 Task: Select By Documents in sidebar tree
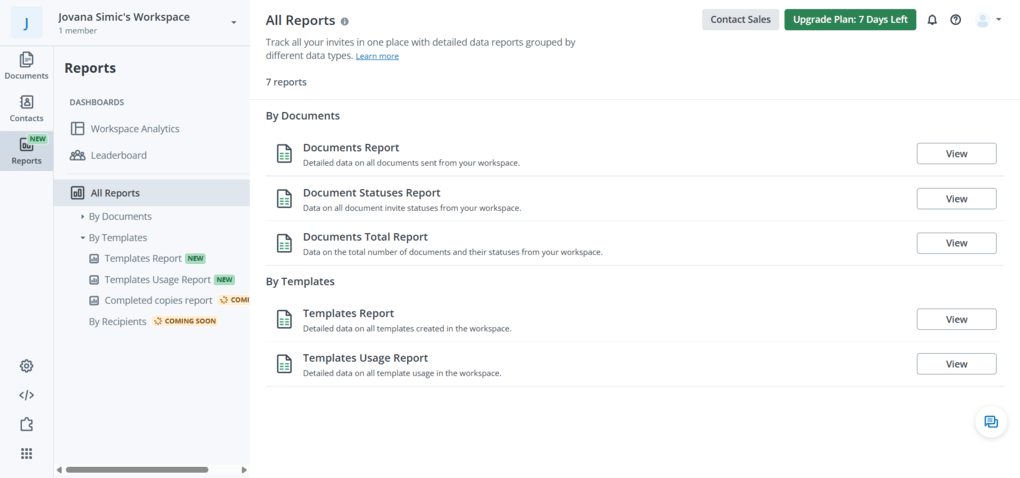point(120,217)
